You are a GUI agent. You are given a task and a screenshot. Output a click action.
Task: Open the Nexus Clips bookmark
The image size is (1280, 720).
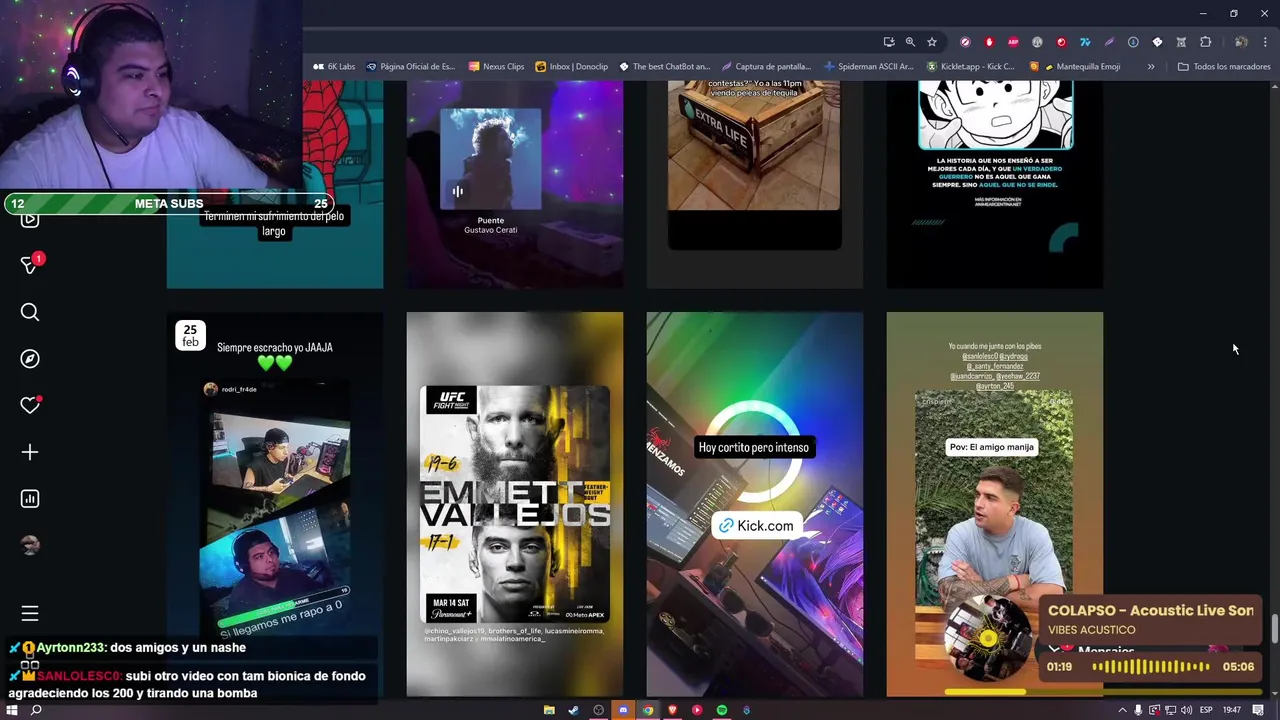[496, 67]
